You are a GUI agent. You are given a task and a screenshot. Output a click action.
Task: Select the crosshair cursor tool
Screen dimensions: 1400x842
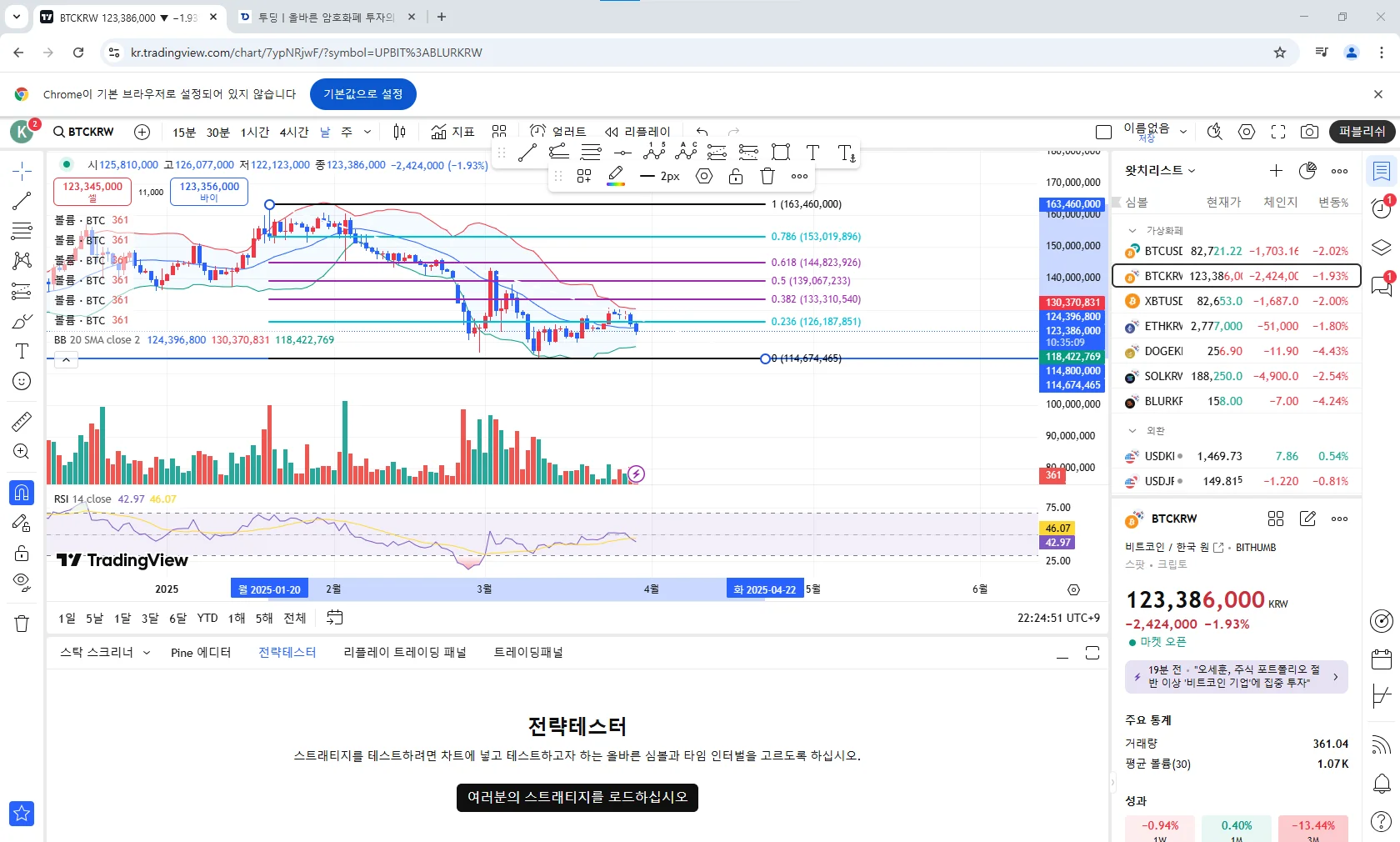click(22, 171)
